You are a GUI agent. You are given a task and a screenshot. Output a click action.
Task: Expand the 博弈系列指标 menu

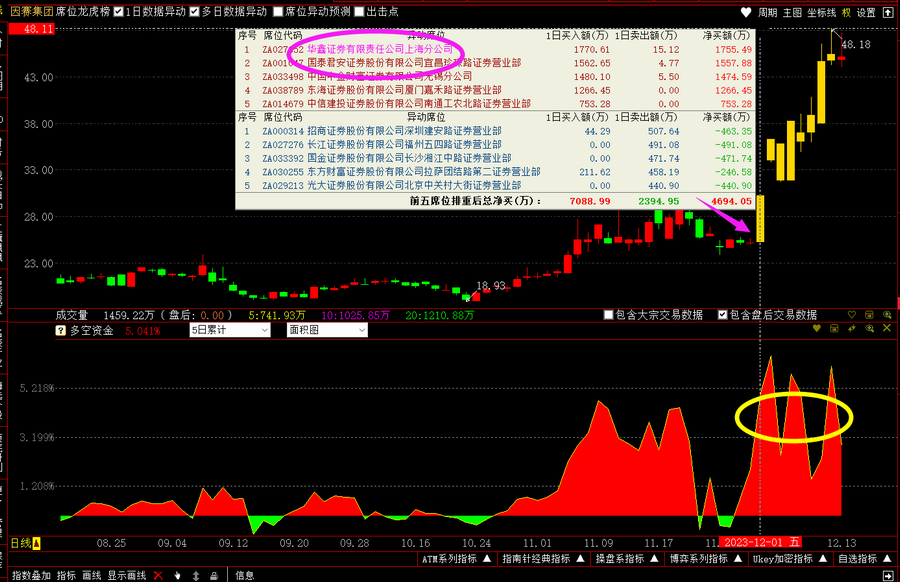click(706, 558)
